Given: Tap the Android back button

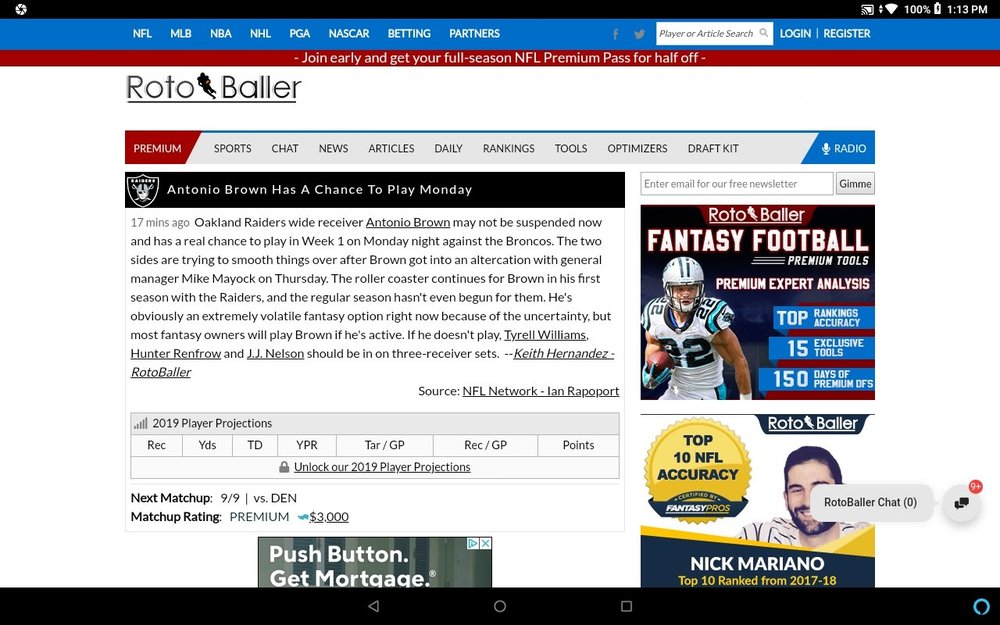Looking at the screenshot, I should pyautogui.click(x=374, y=606).
